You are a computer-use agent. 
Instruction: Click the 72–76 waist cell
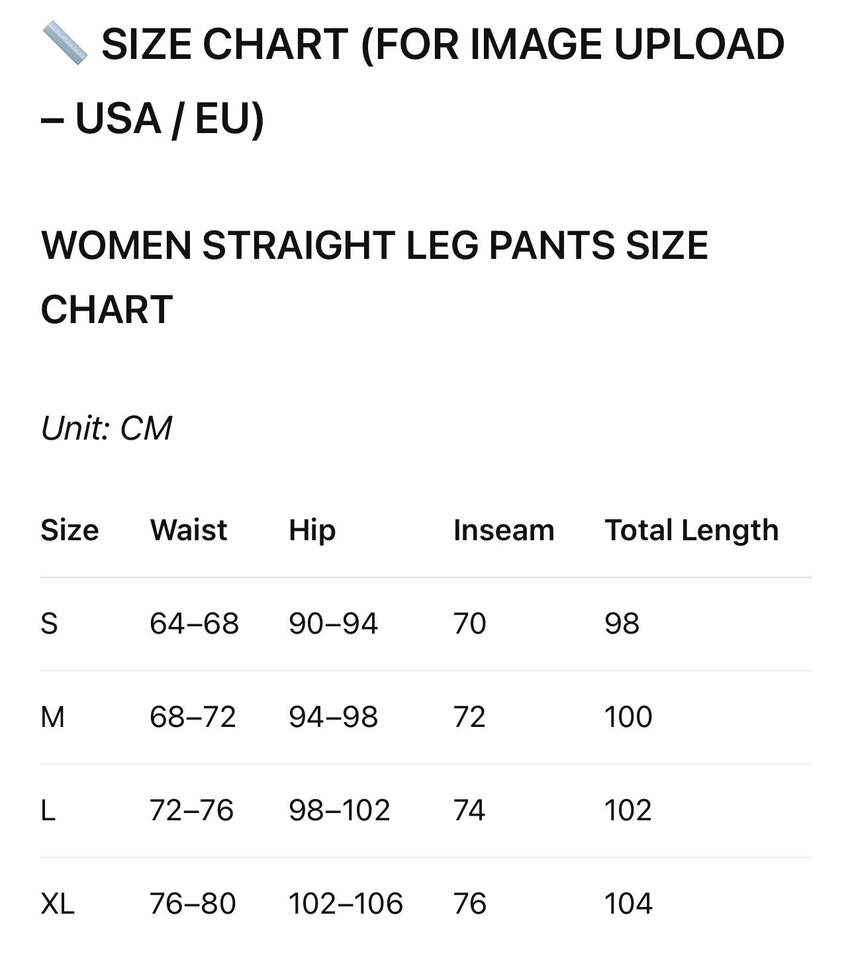[192, 810]
